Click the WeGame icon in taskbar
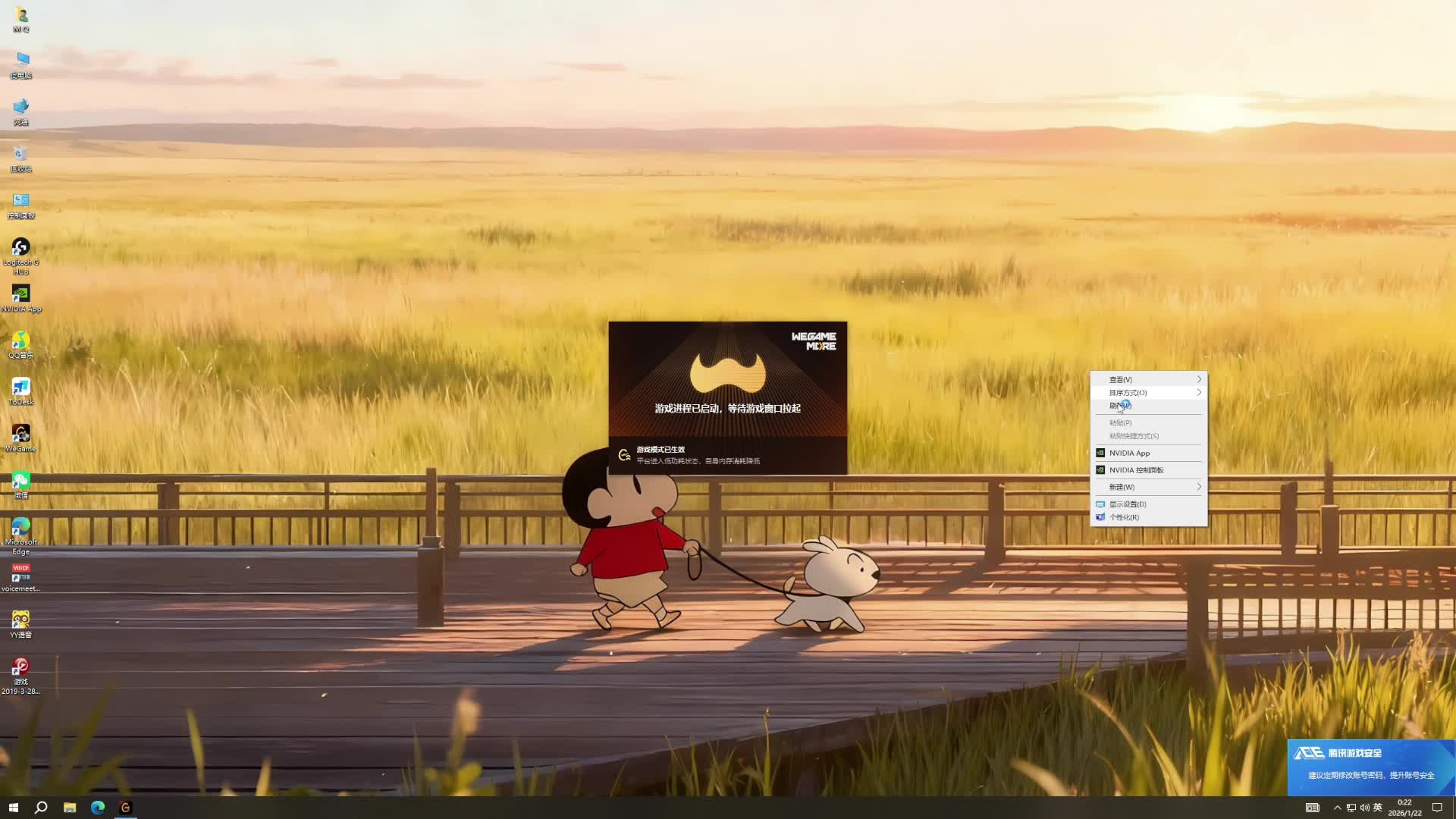This screenshot has width=1456, height=819. pos(126,808)
